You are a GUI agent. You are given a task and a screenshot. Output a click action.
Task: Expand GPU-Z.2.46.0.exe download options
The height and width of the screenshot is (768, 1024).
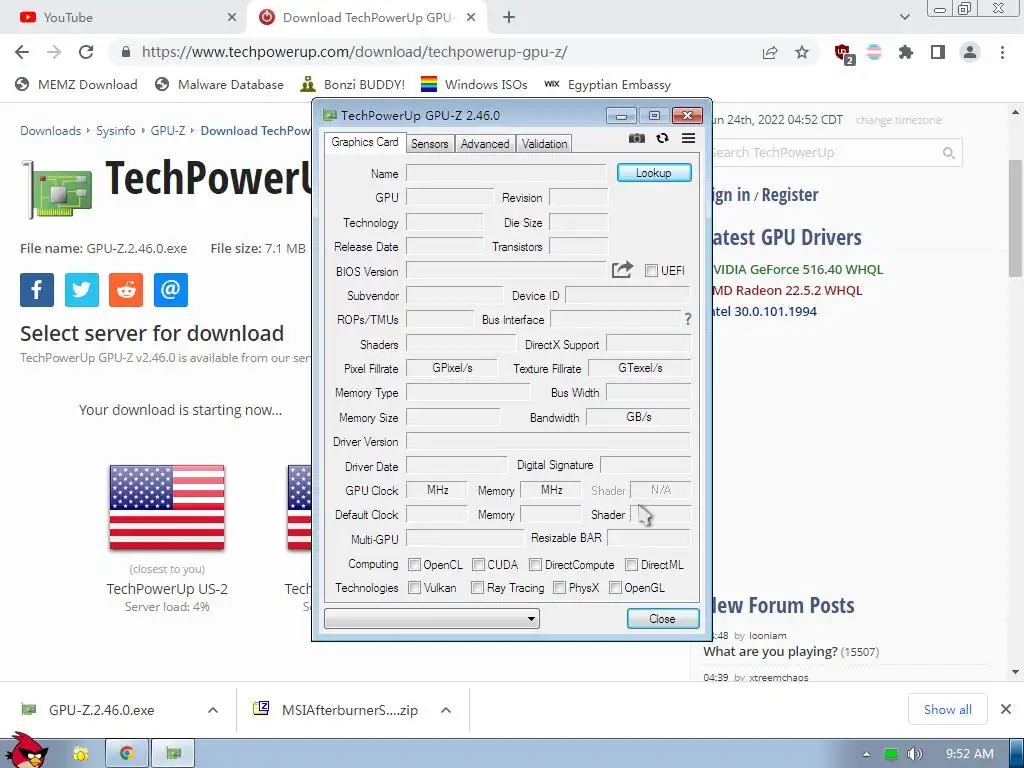pos(213,710)
